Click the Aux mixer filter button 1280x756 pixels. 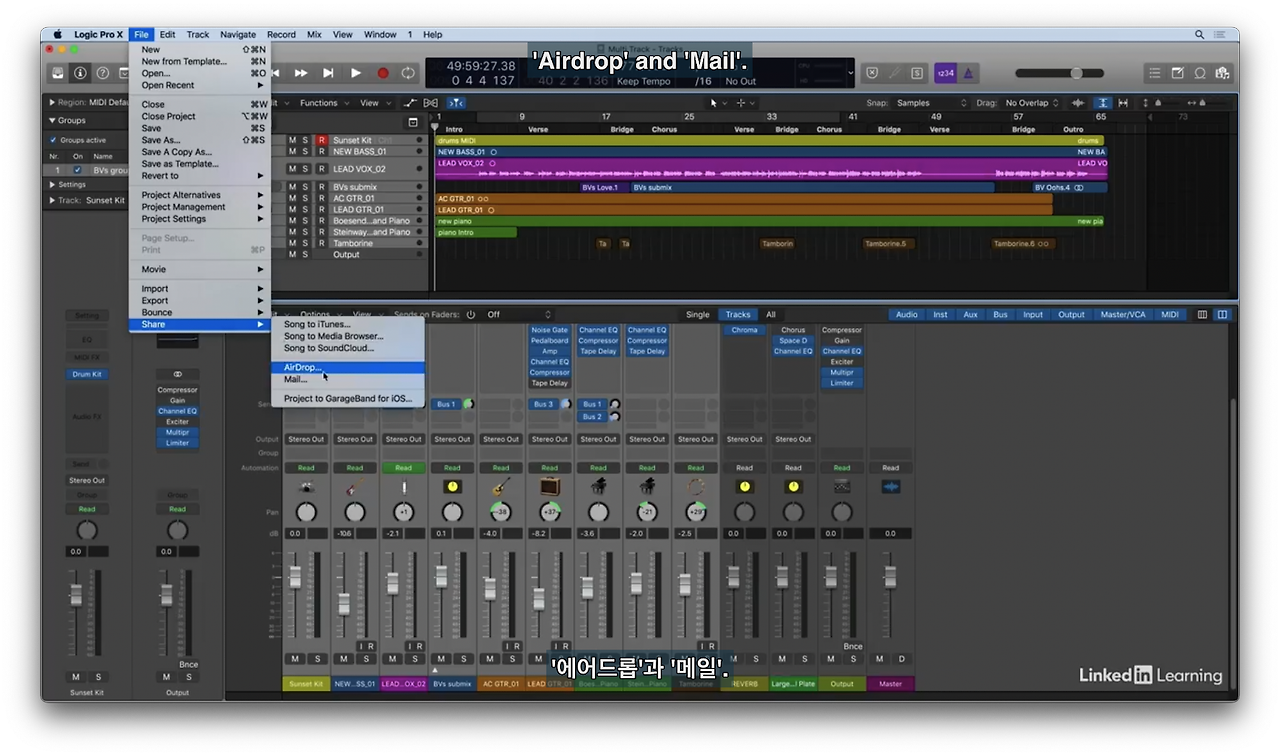pyautogui.click(x=970, y=315)
